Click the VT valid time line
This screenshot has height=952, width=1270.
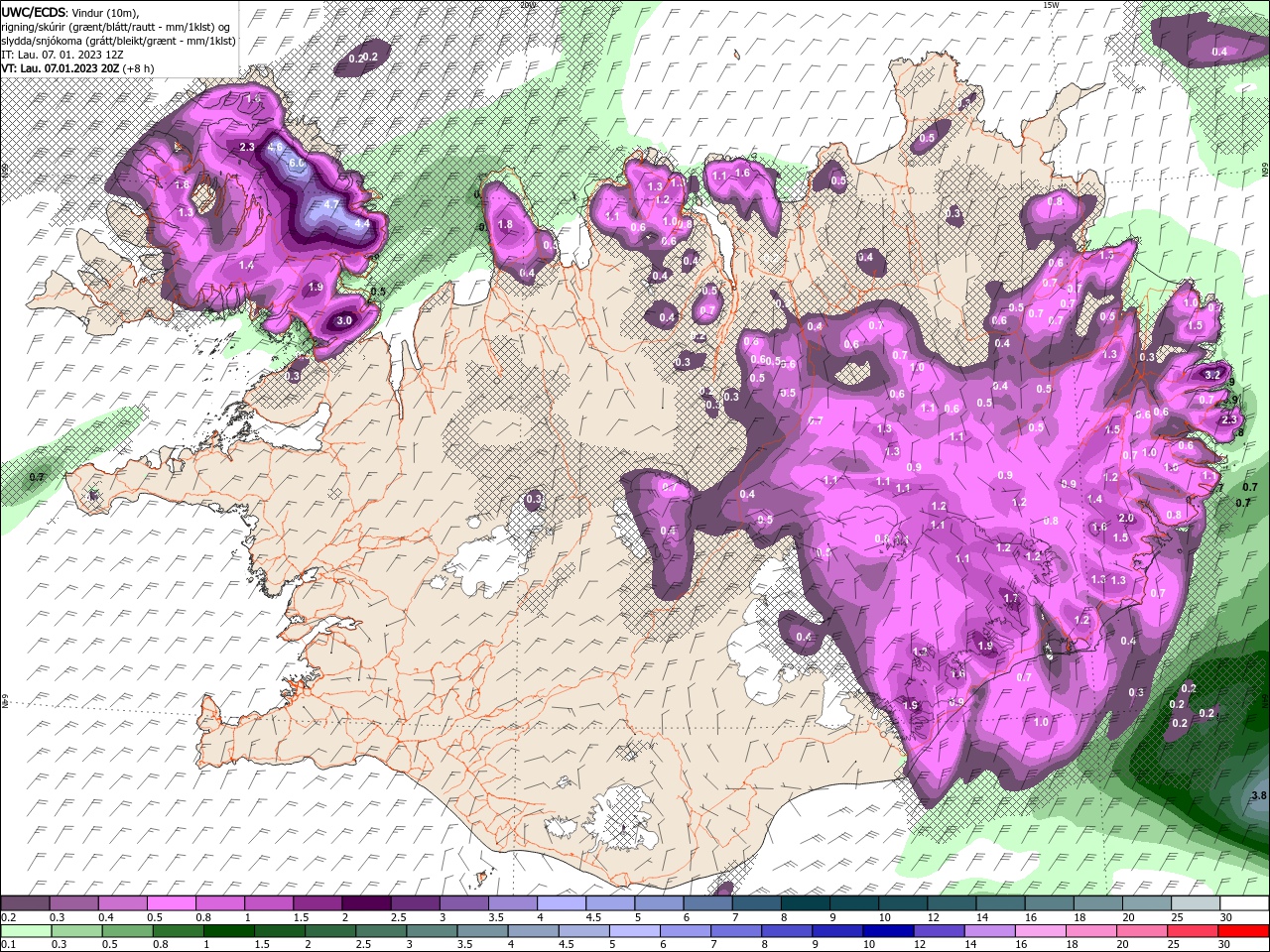click(77, 68)
